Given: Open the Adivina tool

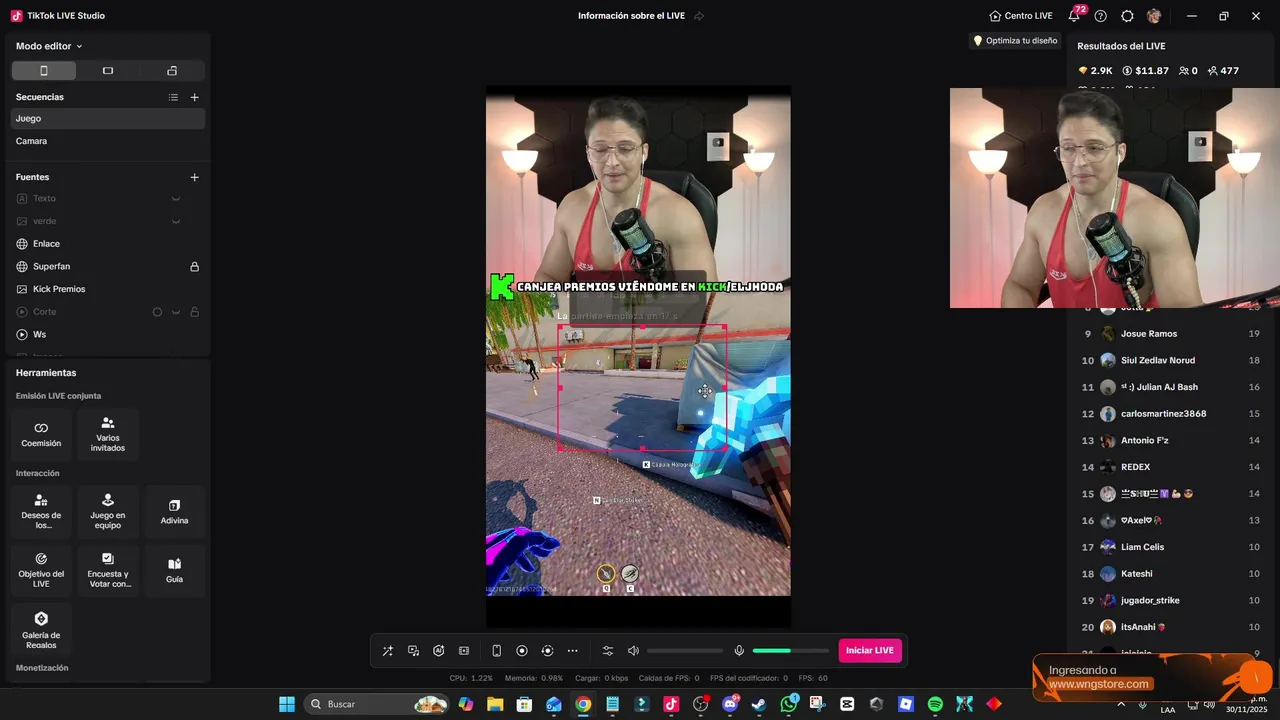Looking at the screenshot, I should point(174,512).
